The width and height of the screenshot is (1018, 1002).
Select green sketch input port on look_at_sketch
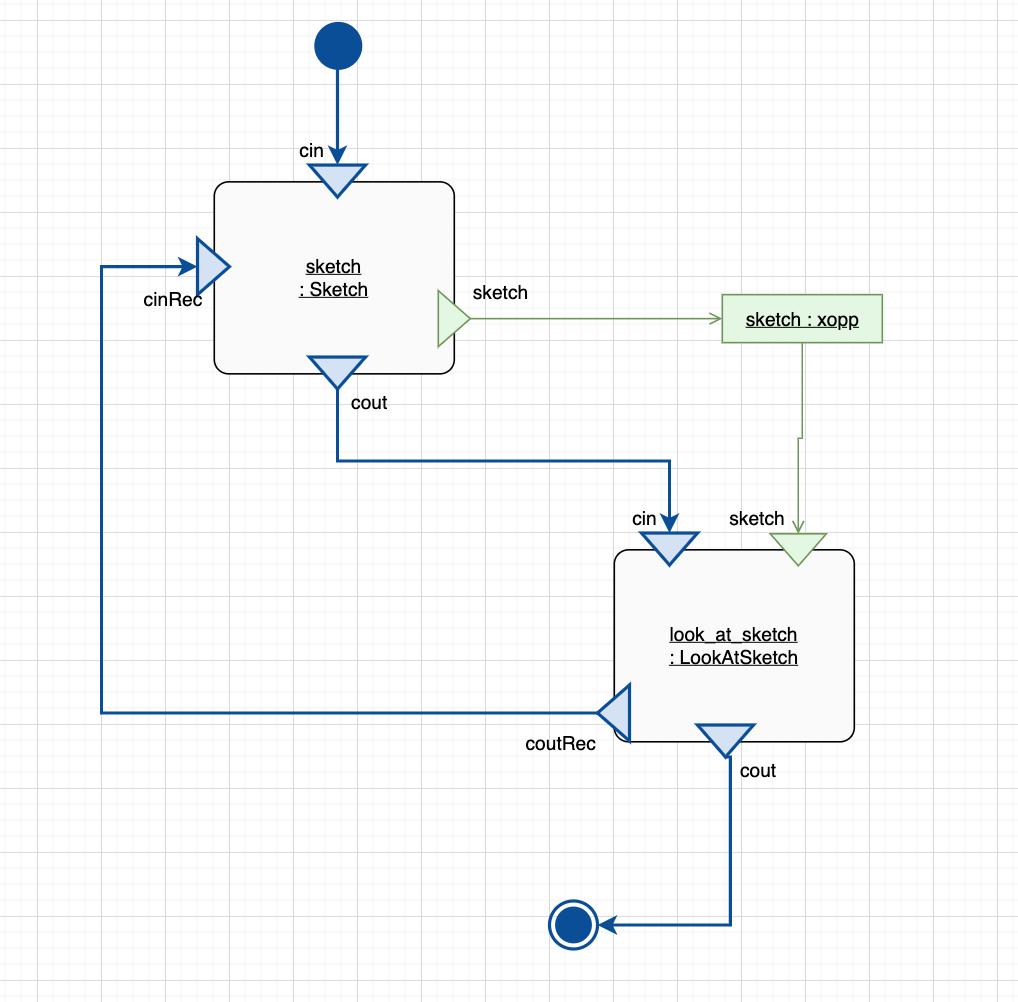(798, 547)
